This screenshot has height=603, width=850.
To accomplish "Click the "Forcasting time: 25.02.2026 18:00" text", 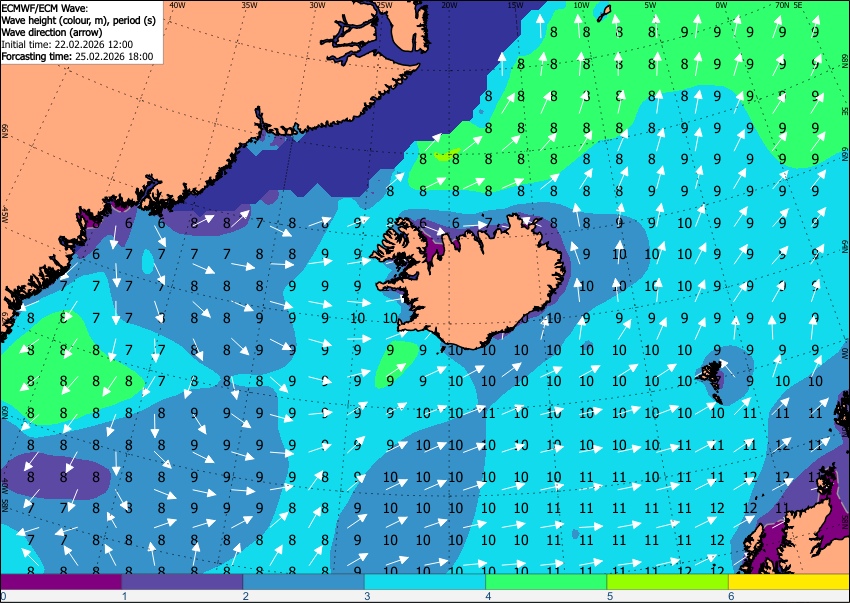I will pyautogui.click(x=78, y=56).
